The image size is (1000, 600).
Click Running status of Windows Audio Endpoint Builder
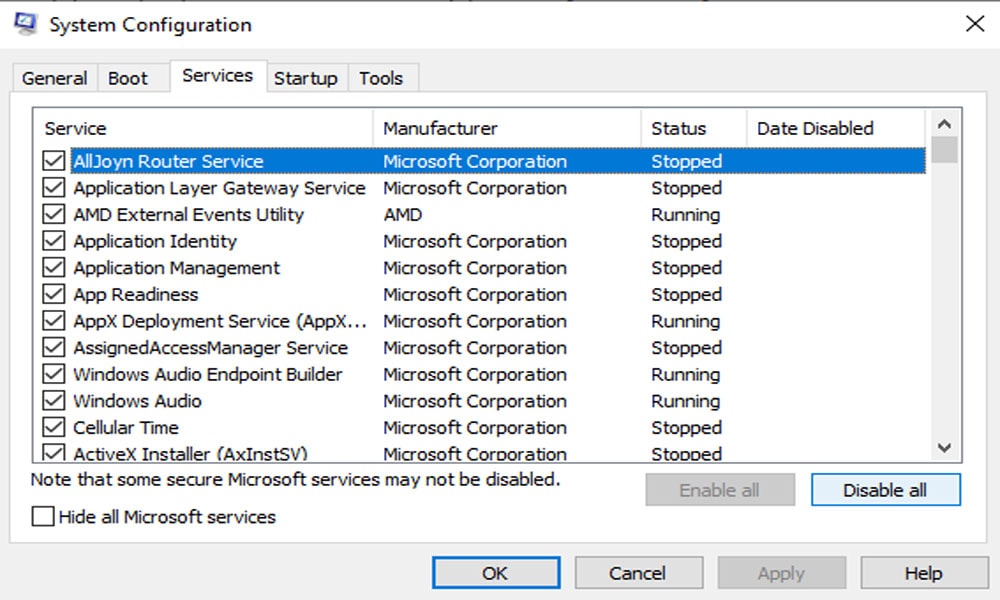click(686, 375)
